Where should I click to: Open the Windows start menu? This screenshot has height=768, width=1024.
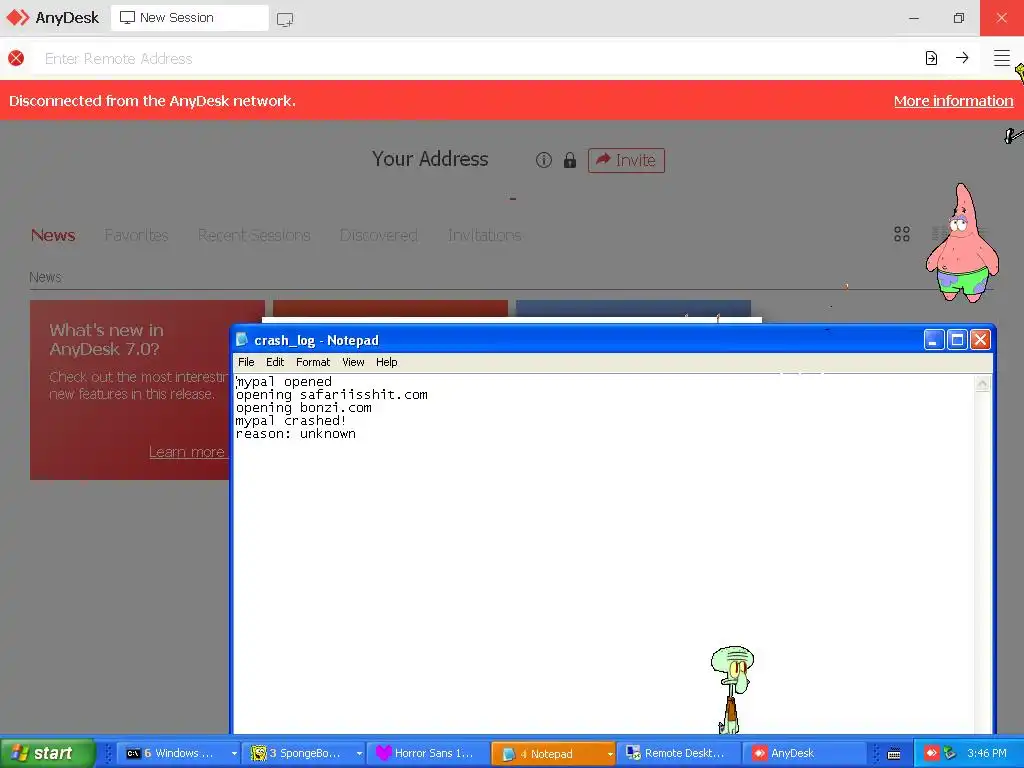[x=47, y=753]
